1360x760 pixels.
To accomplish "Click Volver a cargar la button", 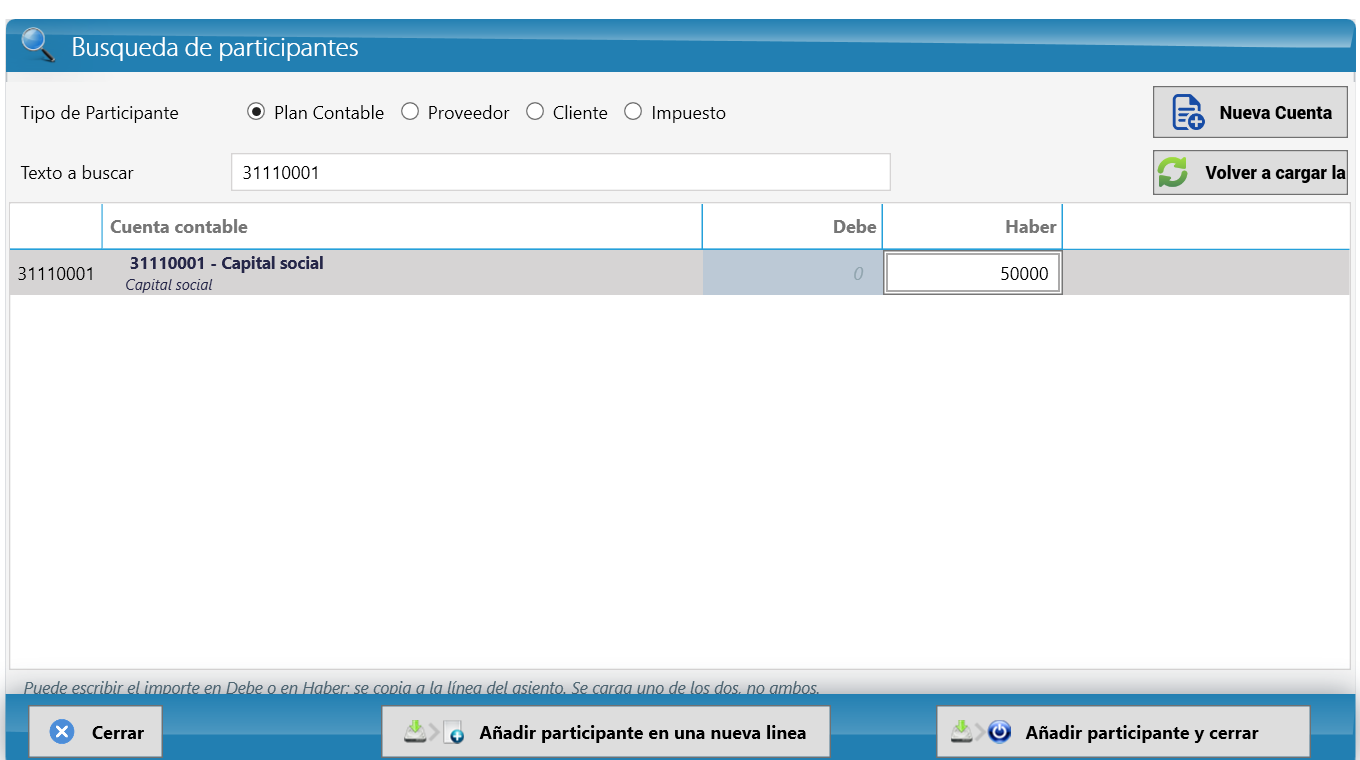I will pyautogui.click(x=1250, y=173).
